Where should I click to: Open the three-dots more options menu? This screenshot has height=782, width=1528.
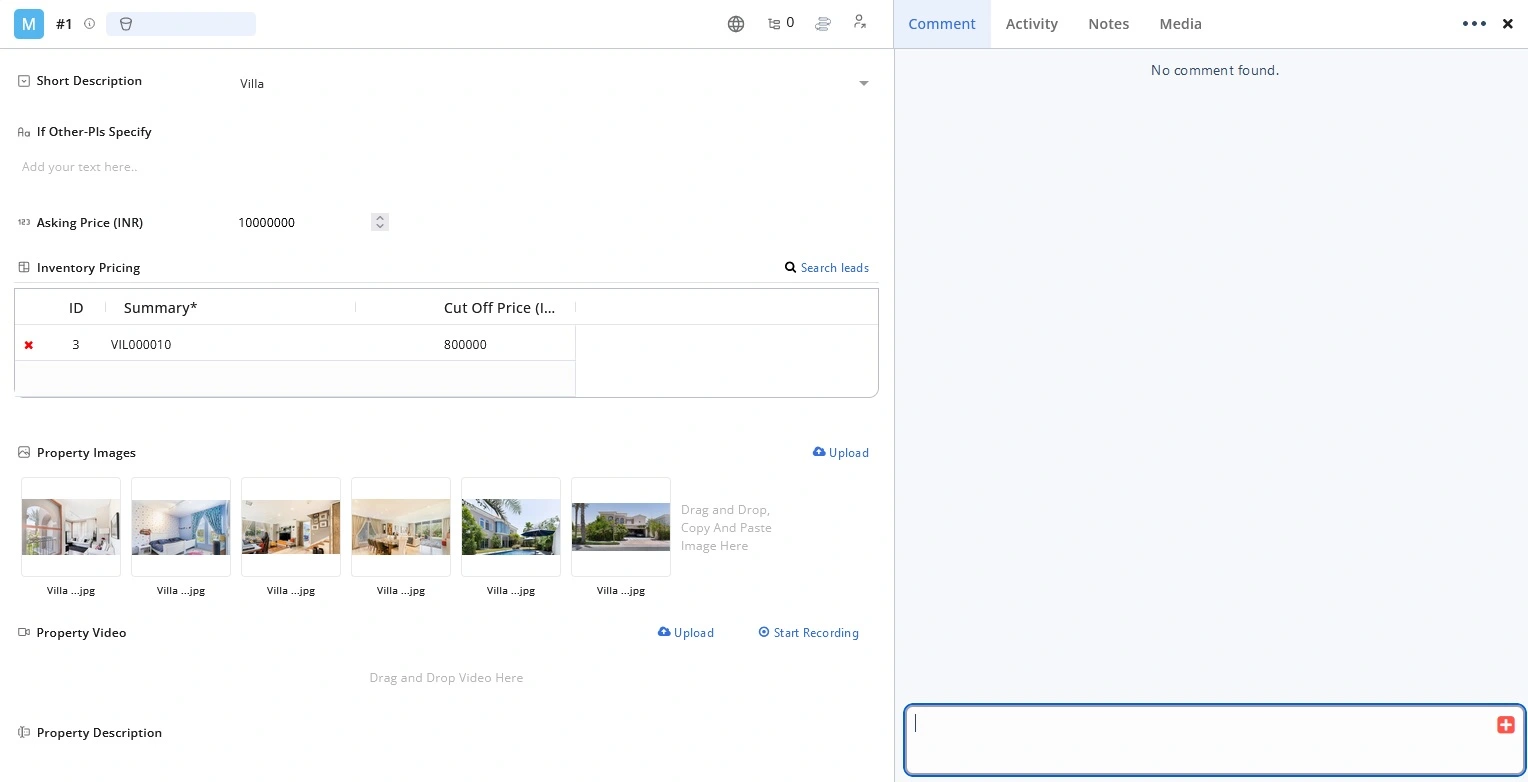click(1474, 24)
